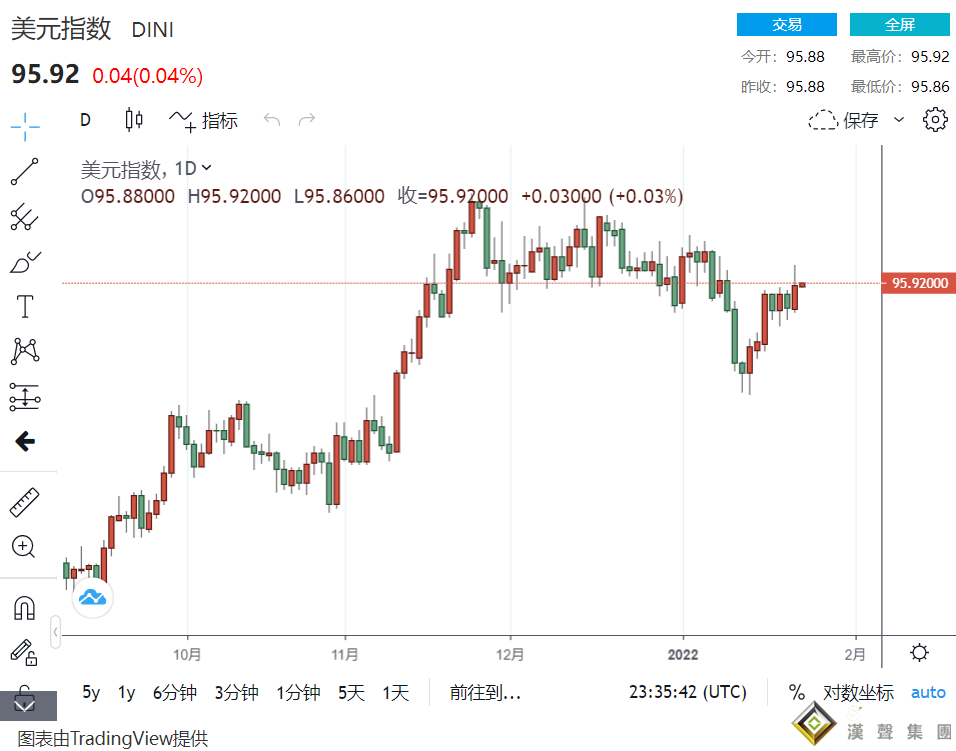Pick the text annotation tool

click(25, 307)
